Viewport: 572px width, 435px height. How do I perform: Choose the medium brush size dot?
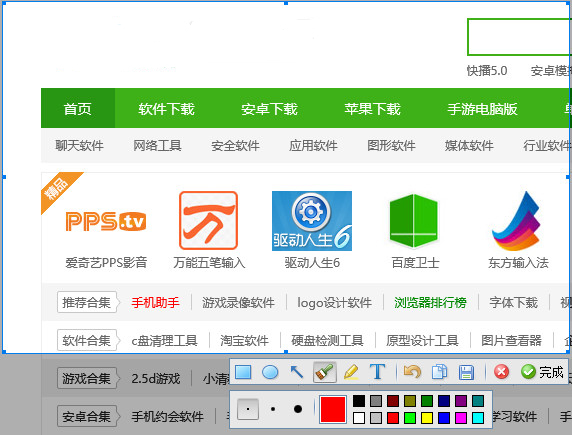click(273, 409)
